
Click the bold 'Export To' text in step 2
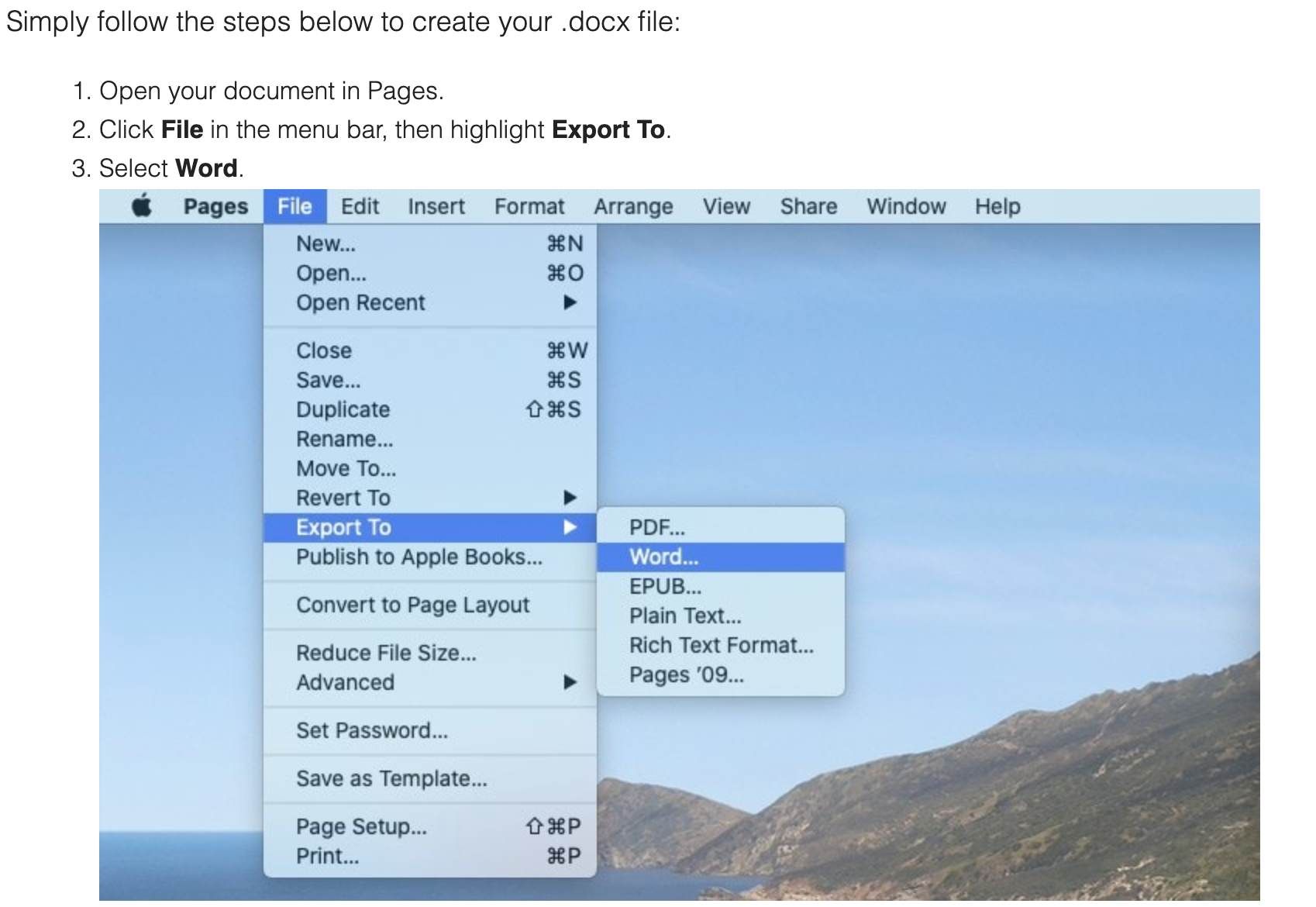608,129
